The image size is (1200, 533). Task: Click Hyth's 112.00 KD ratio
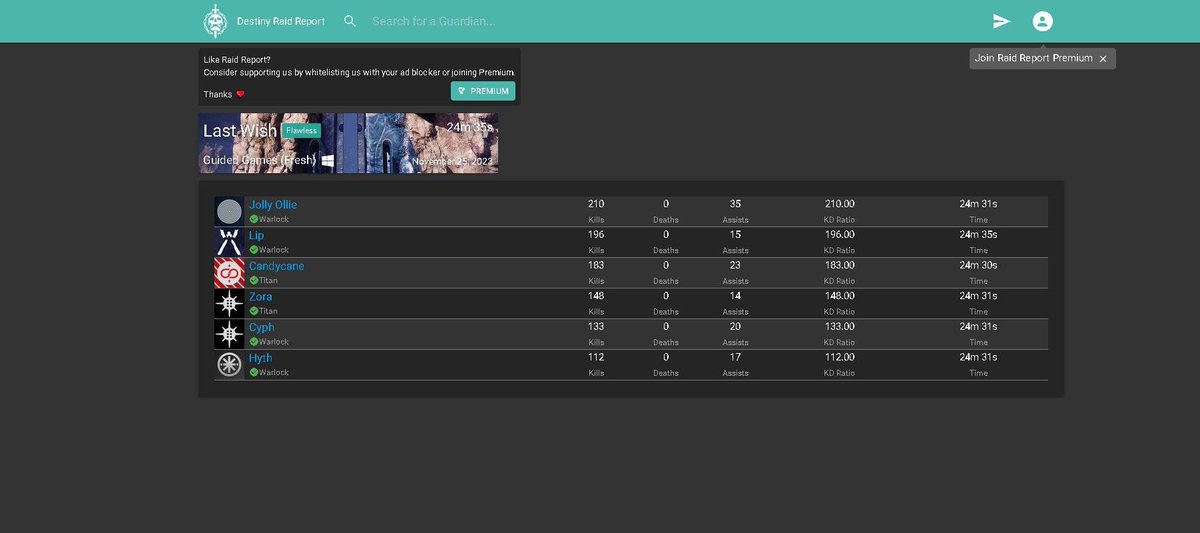point(840,357)
